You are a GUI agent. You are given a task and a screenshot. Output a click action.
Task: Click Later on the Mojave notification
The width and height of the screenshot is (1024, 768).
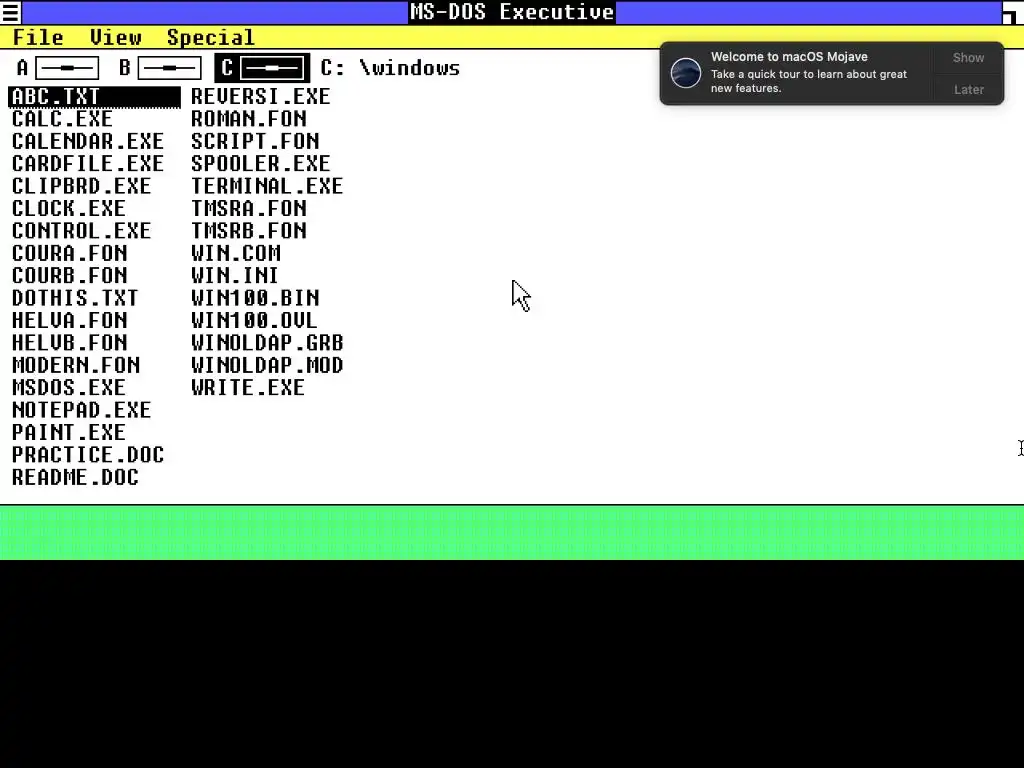[968, 89]
